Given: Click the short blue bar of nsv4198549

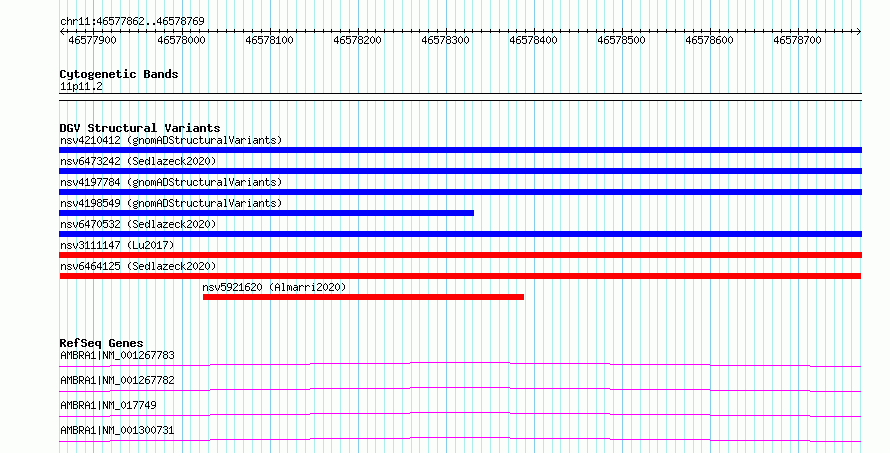Looking at the screenshot, I should coord(266,213).
